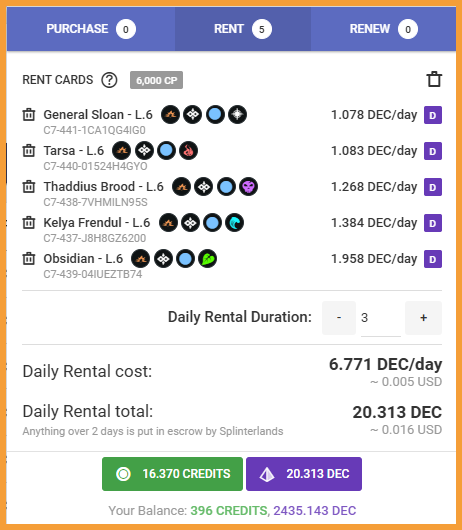Click purple D badge on General Sloan row
The height and width of the screenshot is (530, 462).
(433, 115)
